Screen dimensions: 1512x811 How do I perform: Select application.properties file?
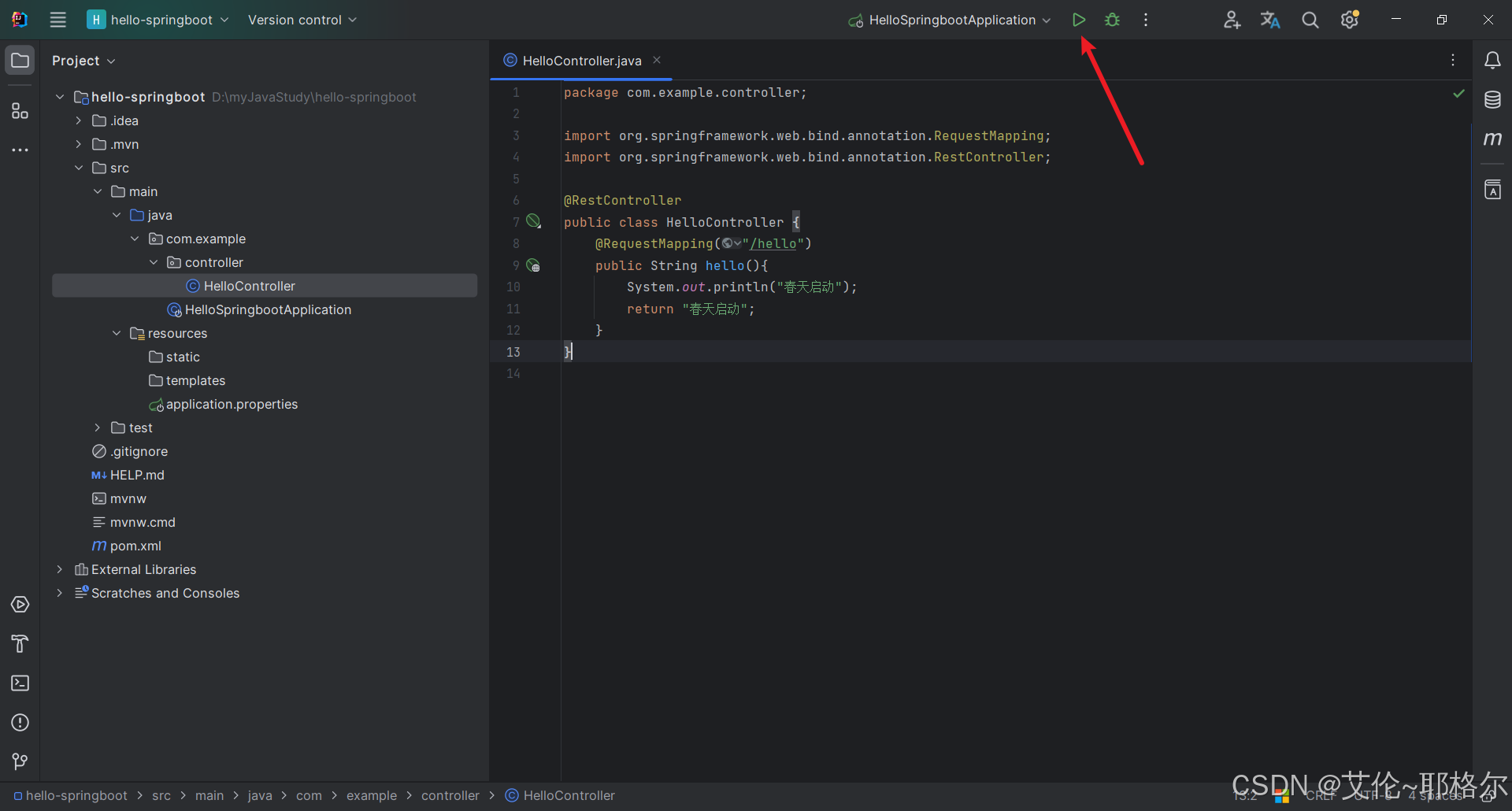pos(265,404)
